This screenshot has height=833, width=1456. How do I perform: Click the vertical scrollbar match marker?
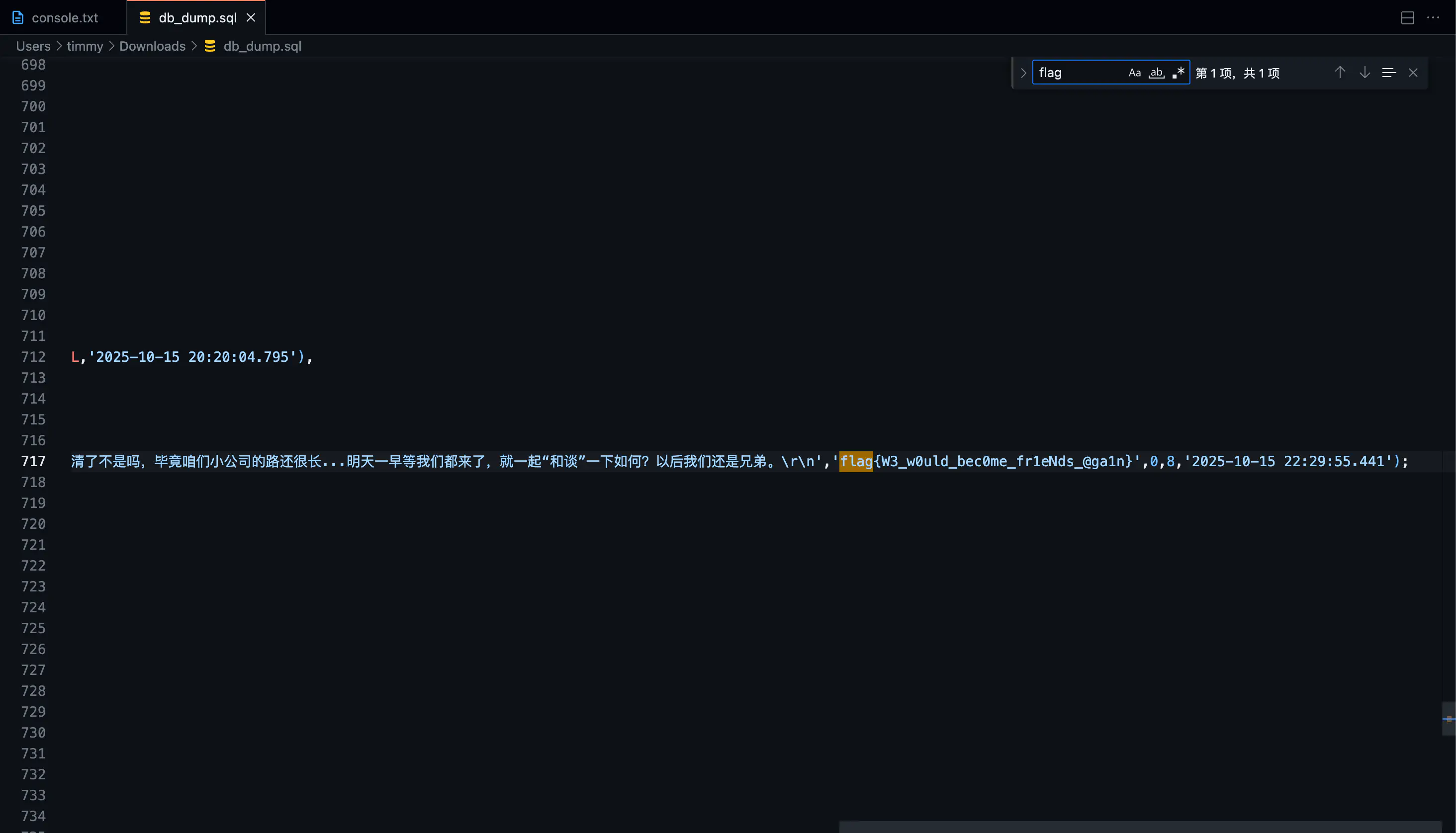coord(1449,719)
